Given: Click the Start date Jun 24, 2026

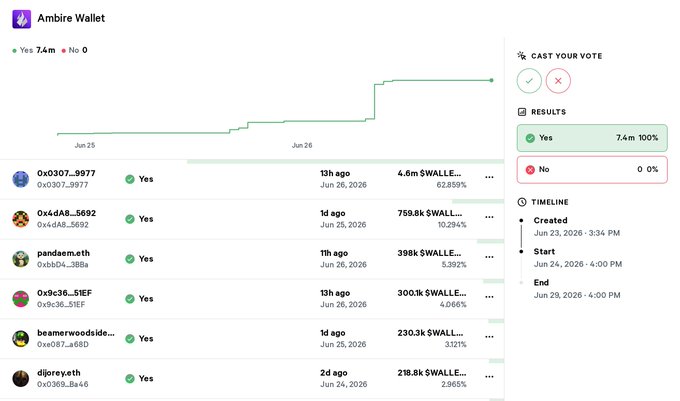Looking at the screenshot, I should click(578, 264).
